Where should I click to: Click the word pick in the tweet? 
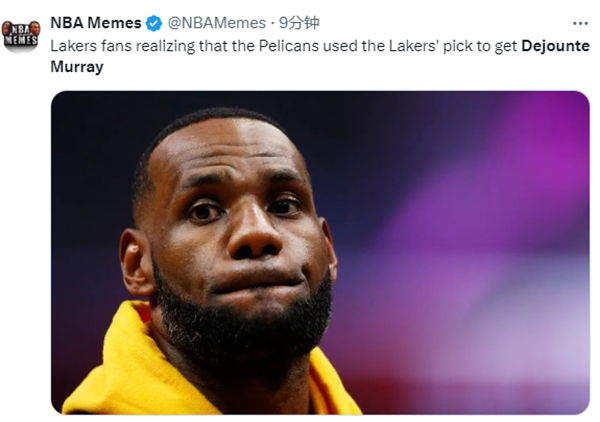pos(460,47)
